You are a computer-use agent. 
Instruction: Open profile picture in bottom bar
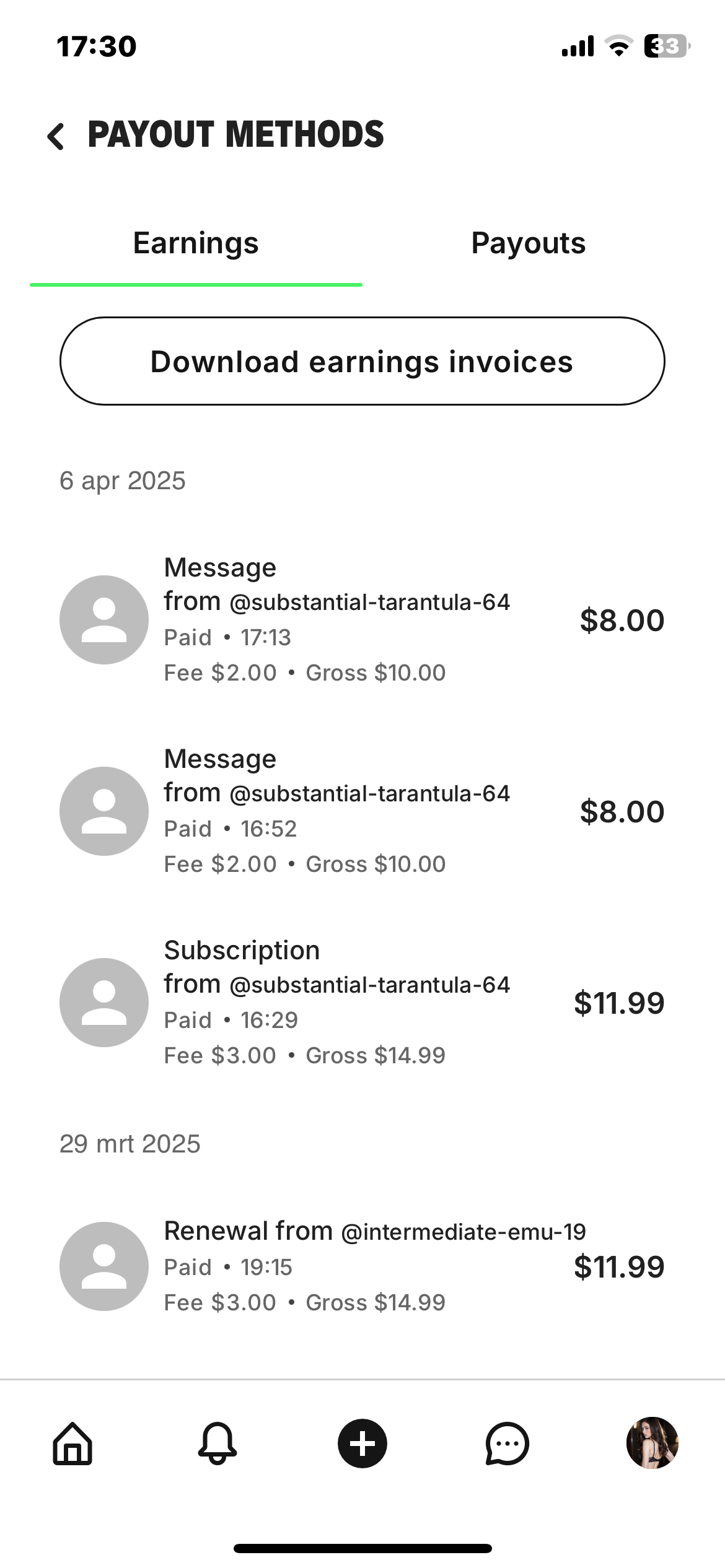click(x=652, y=1443)
